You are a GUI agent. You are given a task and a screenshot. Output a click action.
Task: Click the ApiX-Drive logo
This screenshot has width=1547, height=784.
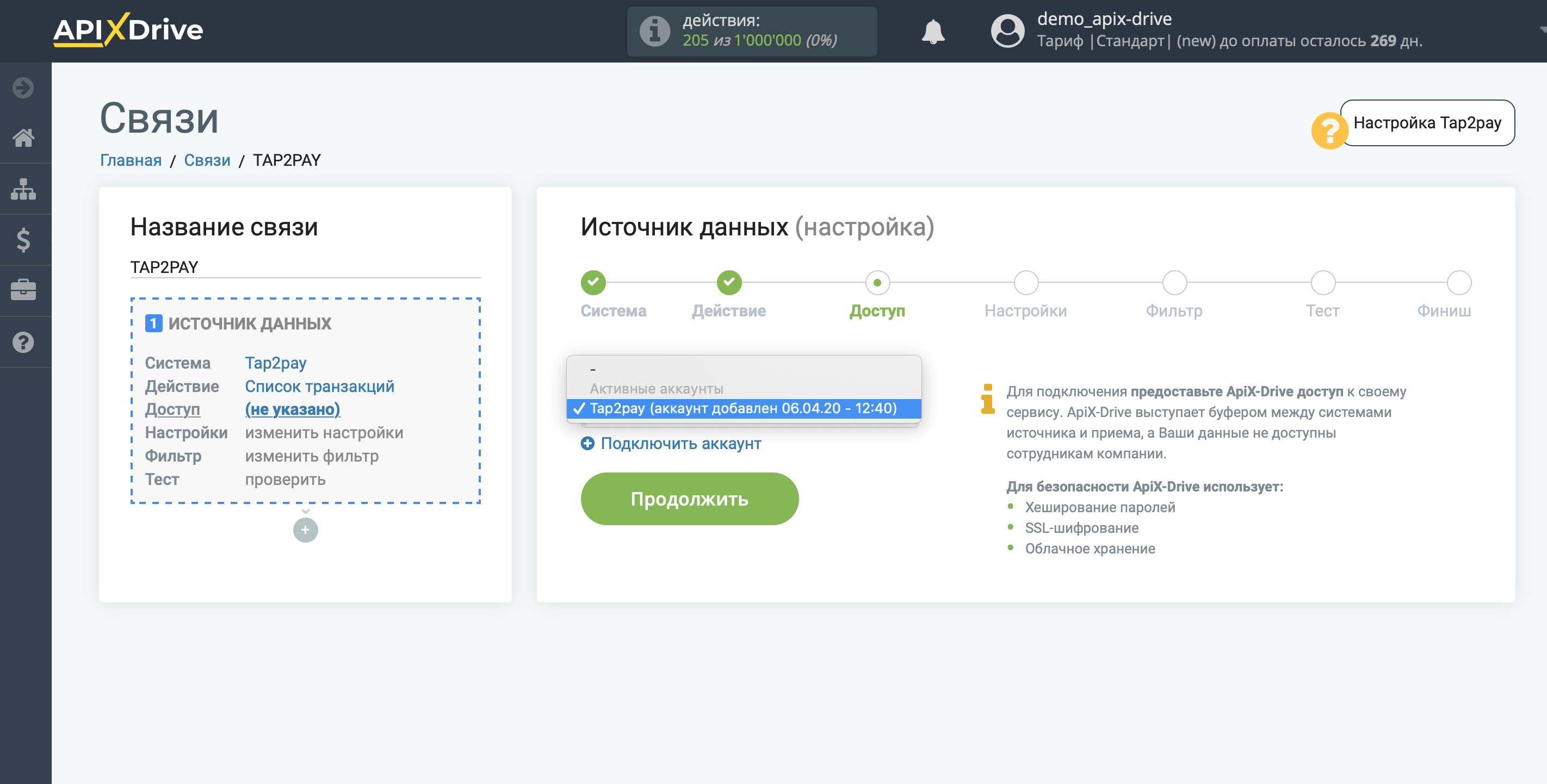click(128, 30)
